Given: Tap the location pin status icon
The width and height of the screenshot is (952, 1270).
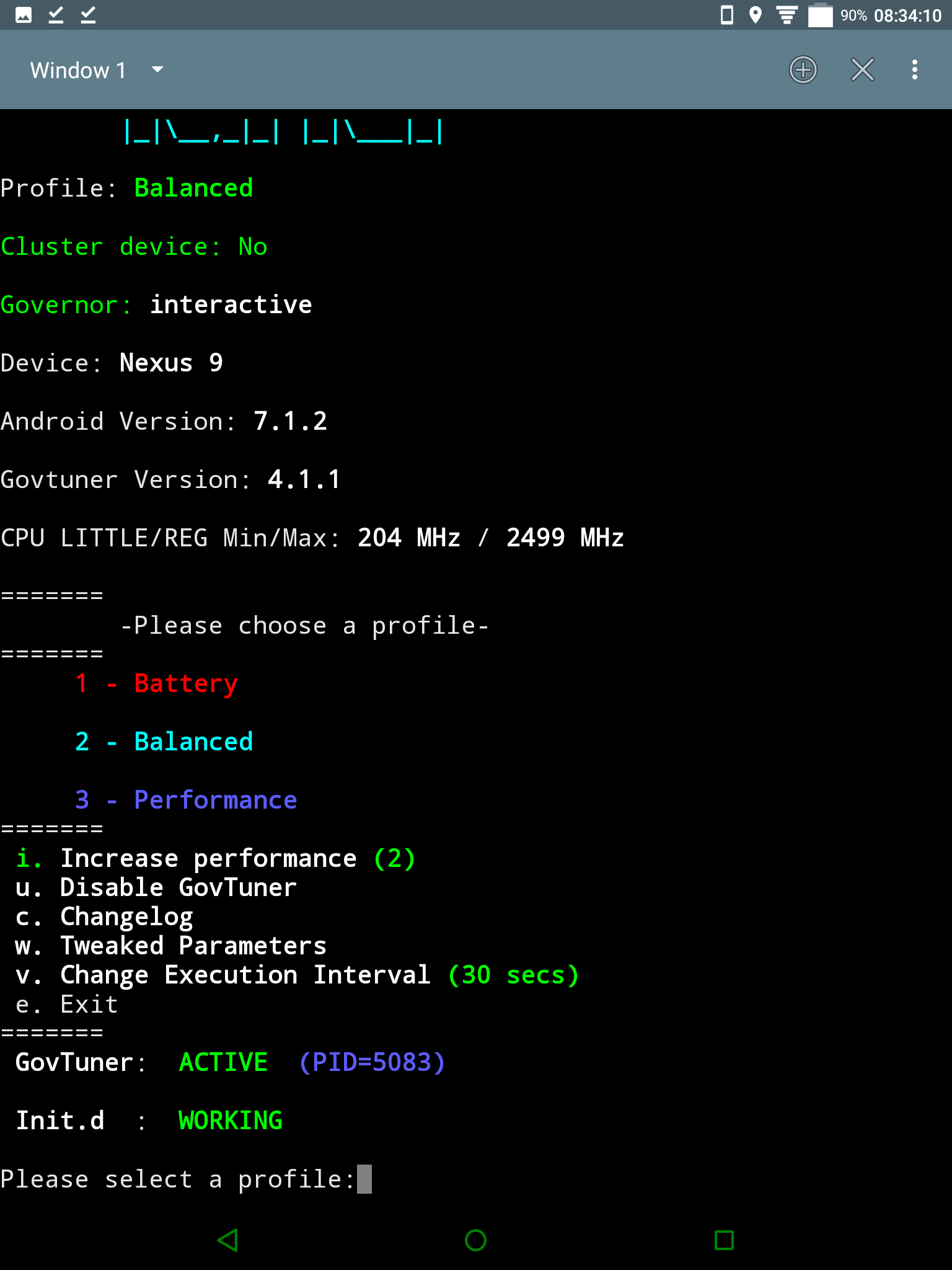Looking at the screenshot, I should click(x=755, y=15).
